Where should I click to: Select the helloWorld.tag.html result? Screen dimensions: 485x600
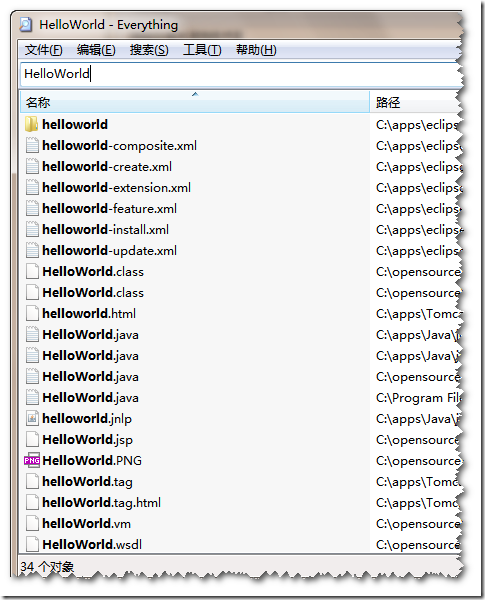[240, 502]
